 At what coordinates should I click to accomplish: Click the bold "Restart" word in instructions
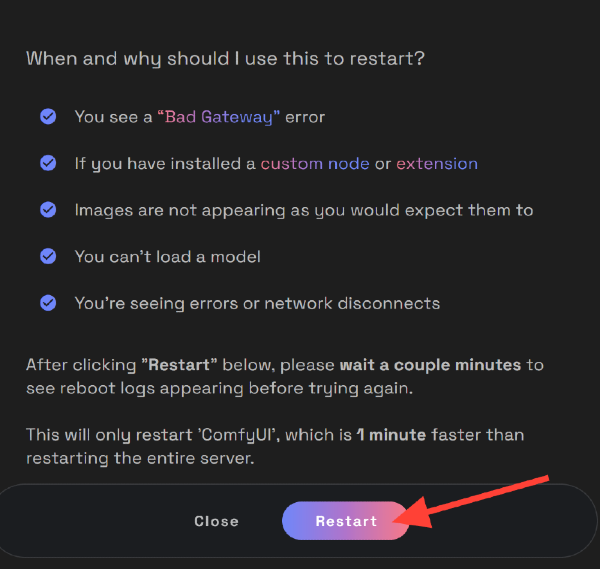(x=179, y=365)
